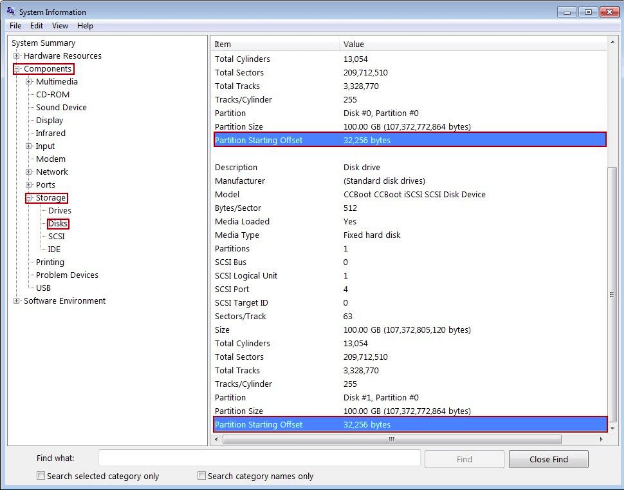This screenshot has height=490, width=624.
Task: Click the System Information title bar icon
Action: coord(10,11)
